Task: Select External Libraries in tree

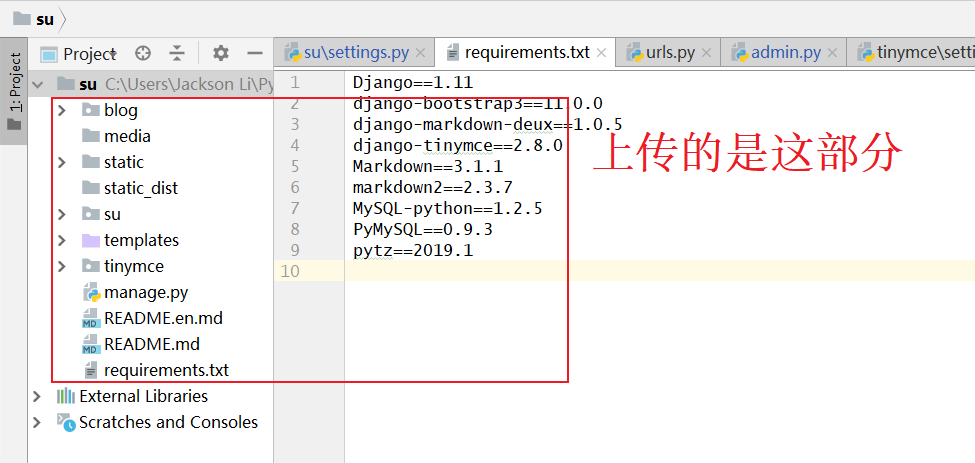Action: [x=143, y=396]
